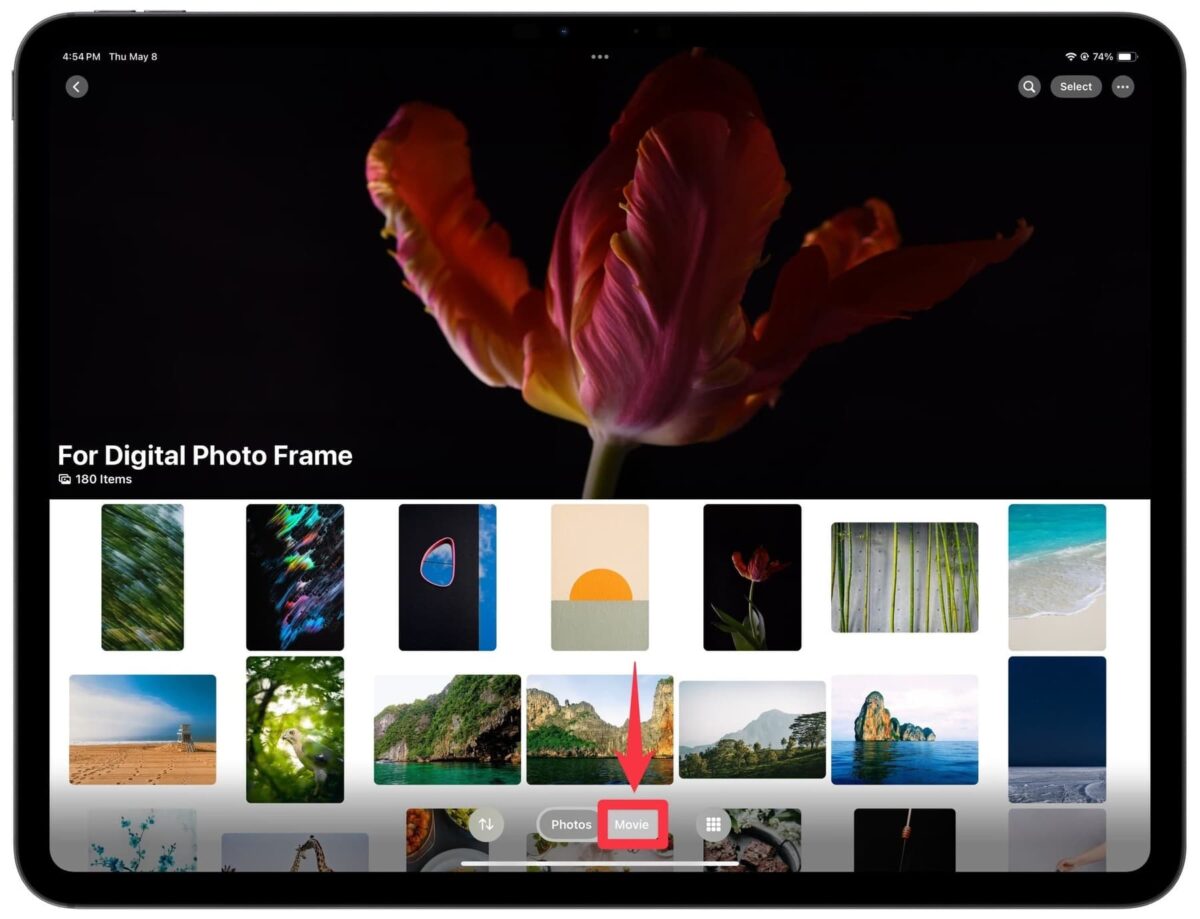1200x919 pixels.
Task: Tap the Select button
Action: pos(1076,87)
